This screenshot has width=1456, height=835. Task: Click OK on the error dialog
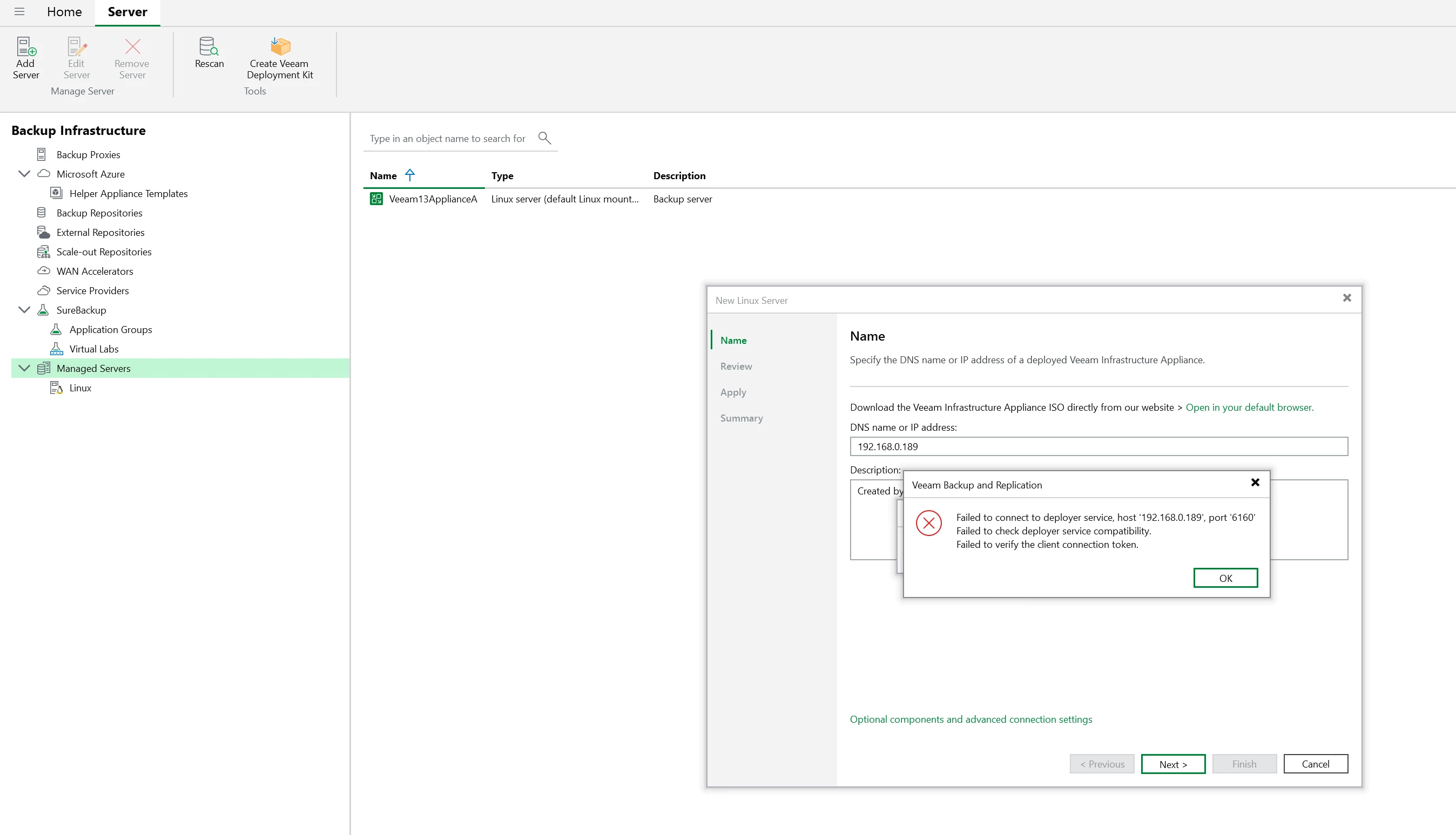tap(1225, 578)
